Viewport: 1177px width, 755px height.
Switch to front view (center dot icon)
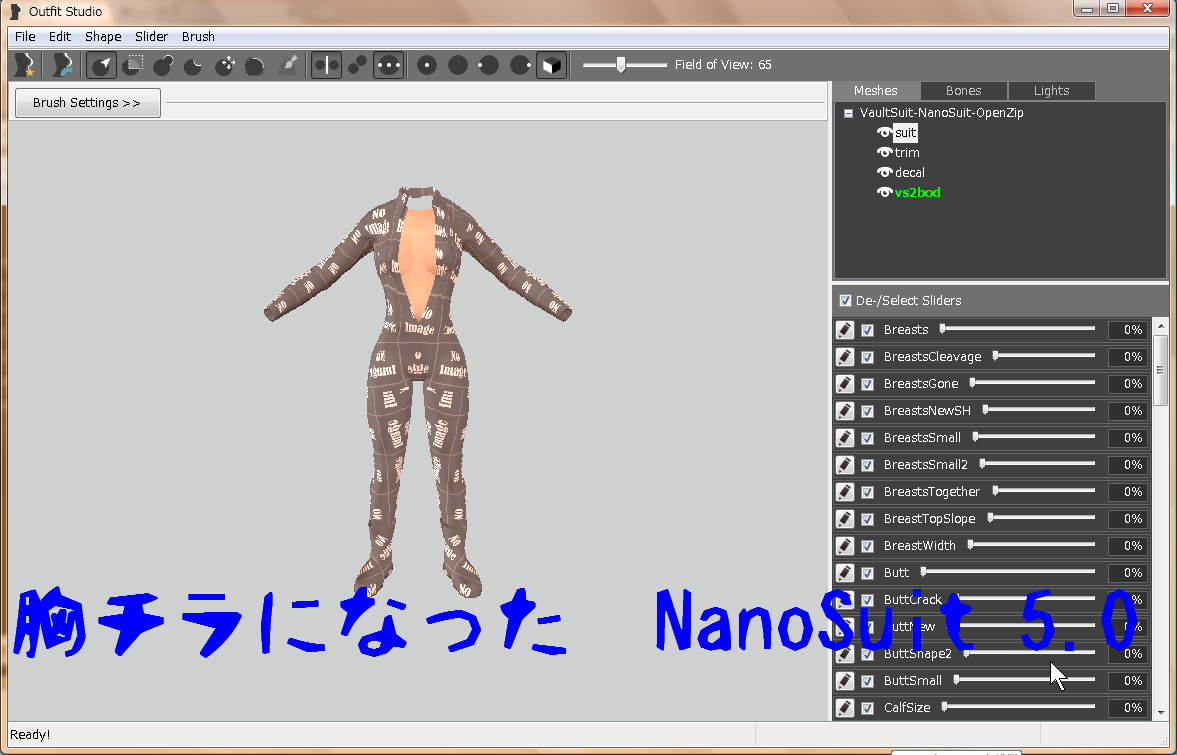point(427,65)
